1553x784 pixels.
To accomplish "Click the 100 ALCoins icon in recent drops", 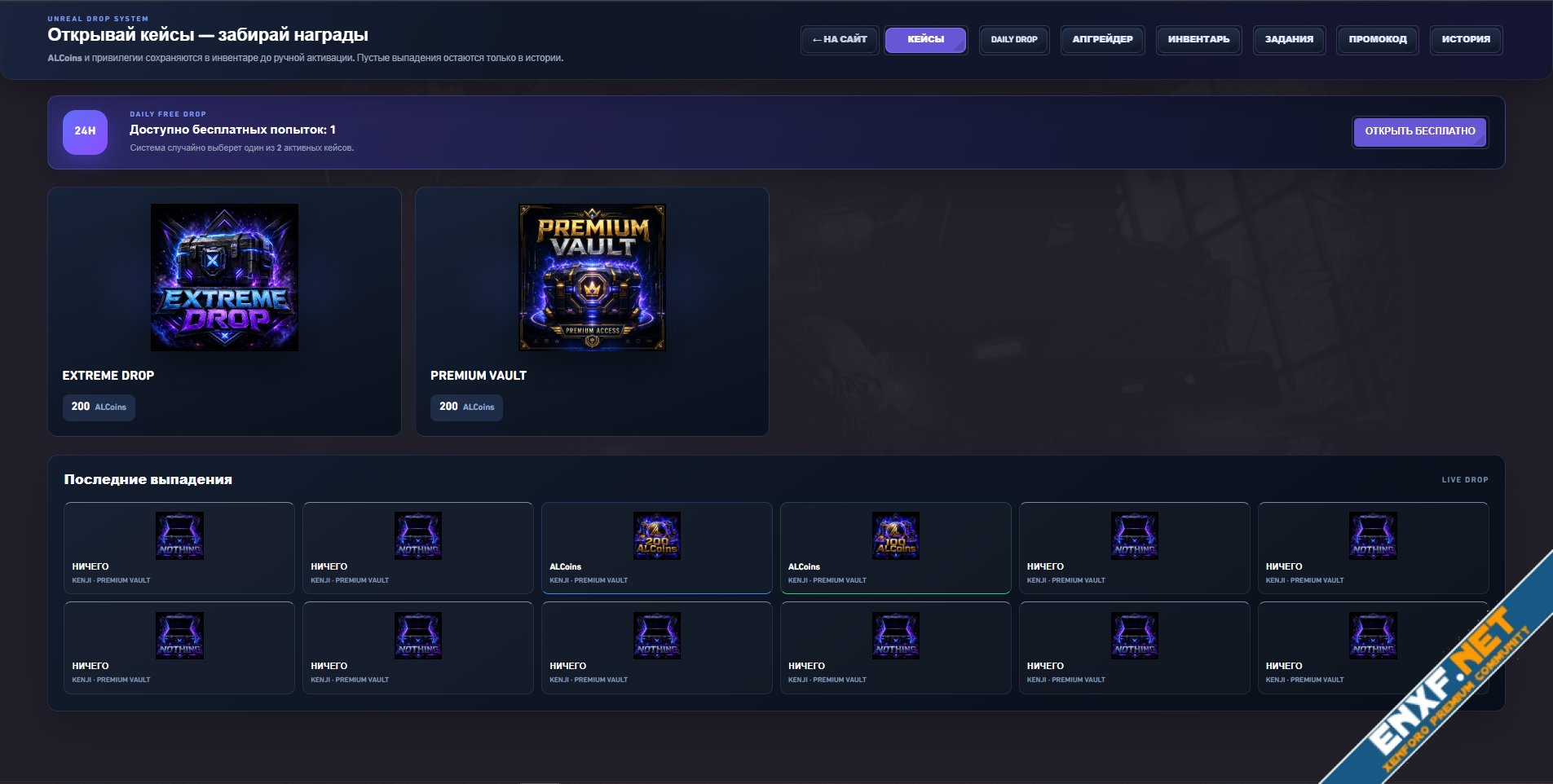I will pos(896,535).
